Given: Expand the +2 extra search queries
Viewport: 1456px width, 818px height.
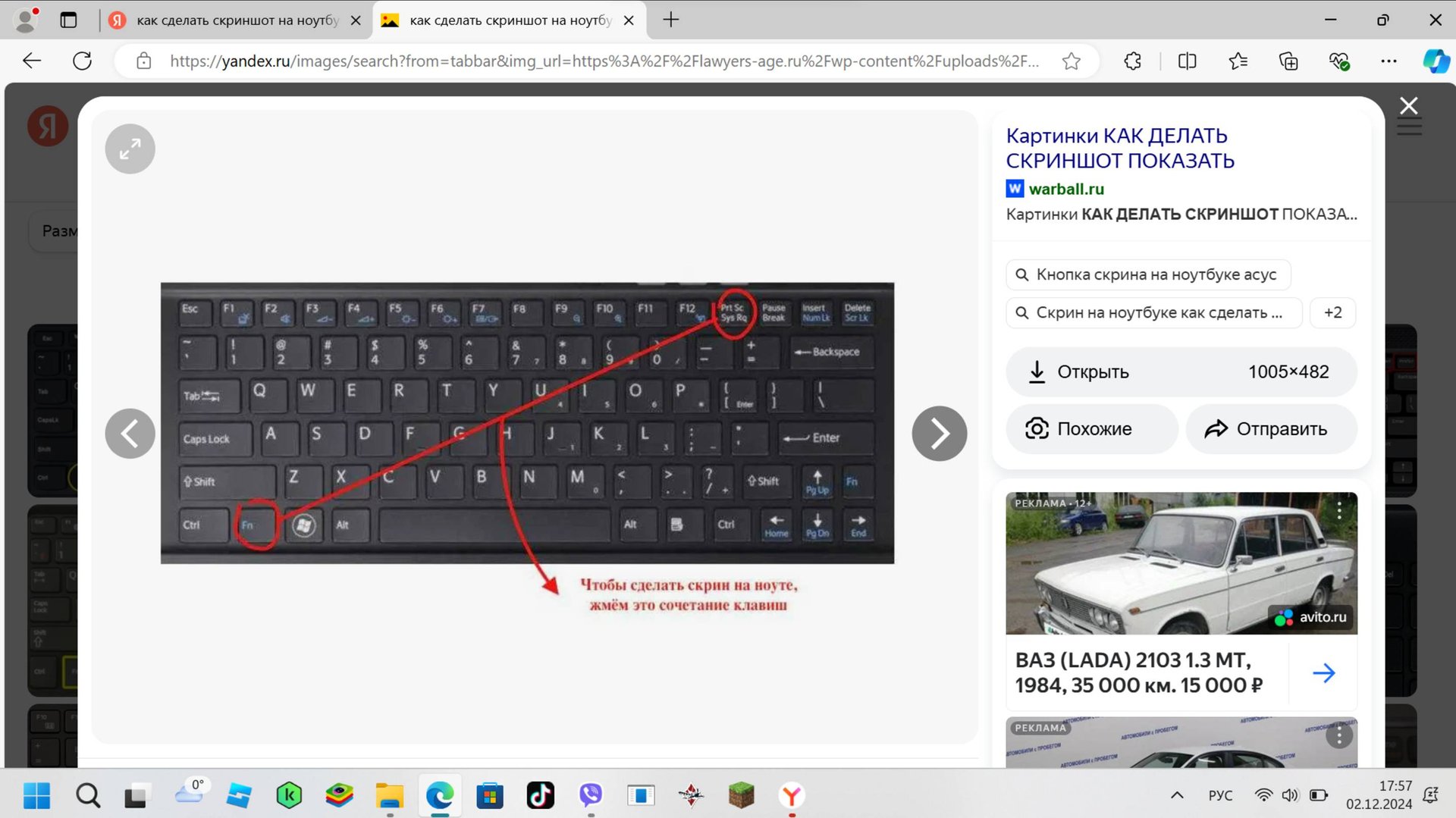Looking at the screenshot, I should tap(1332, 312).
